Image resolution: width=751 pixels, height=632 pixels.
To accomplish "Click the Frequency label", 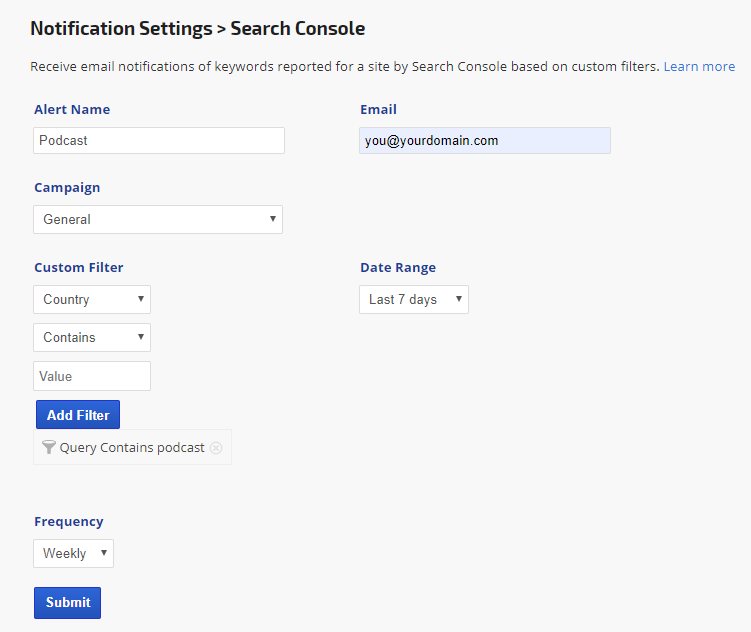I will point(69,521).
